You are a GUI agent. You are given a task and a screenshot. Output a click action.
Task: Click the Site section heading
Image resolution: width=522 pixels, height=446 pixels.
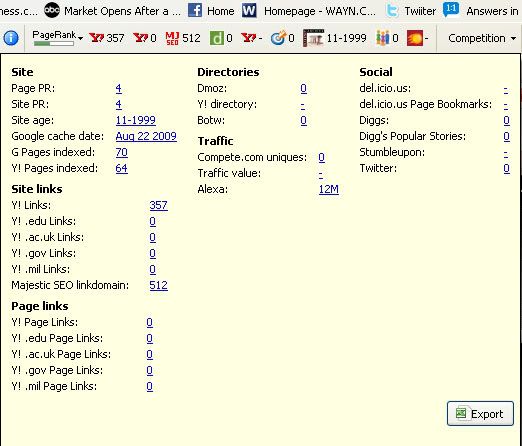coord(22,72)
